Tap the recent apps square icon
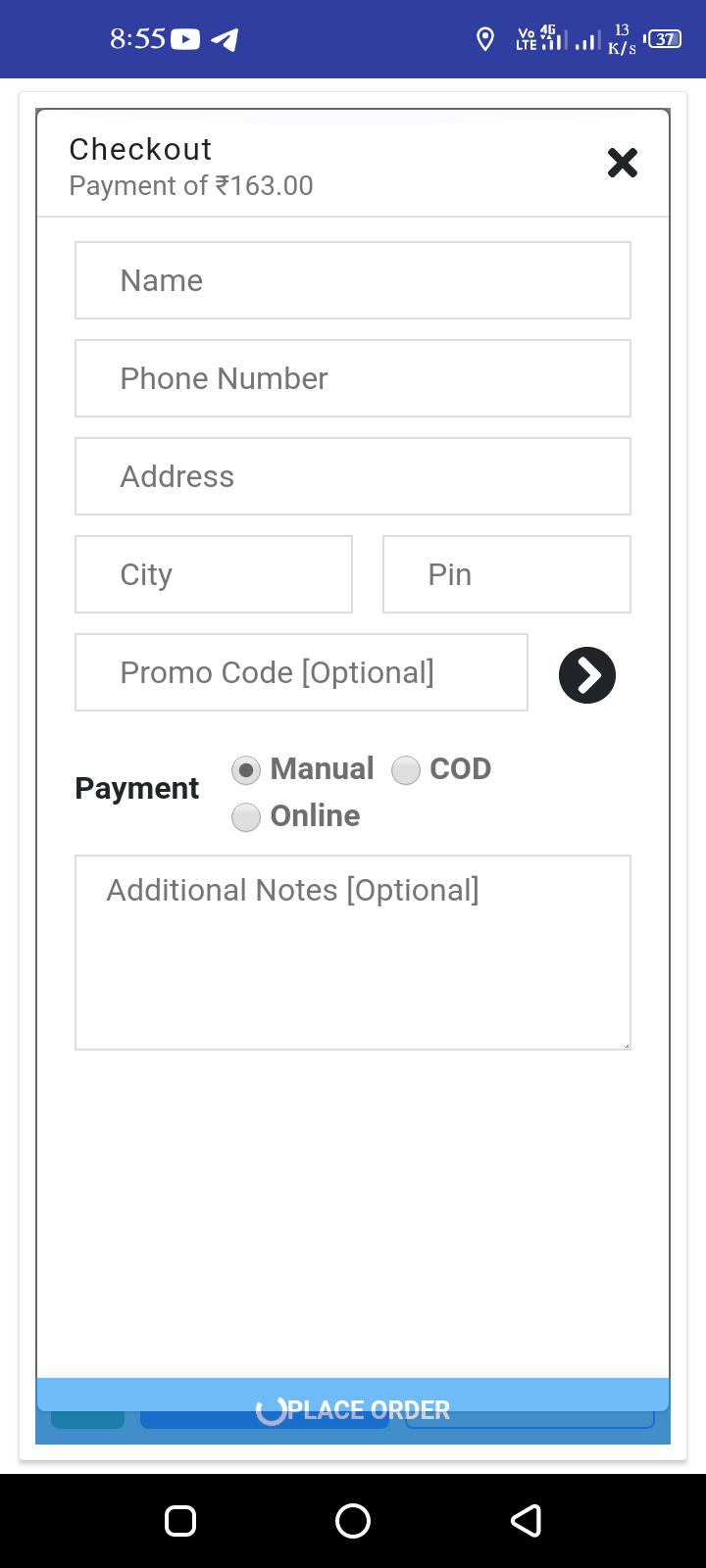 [180, 1520]
